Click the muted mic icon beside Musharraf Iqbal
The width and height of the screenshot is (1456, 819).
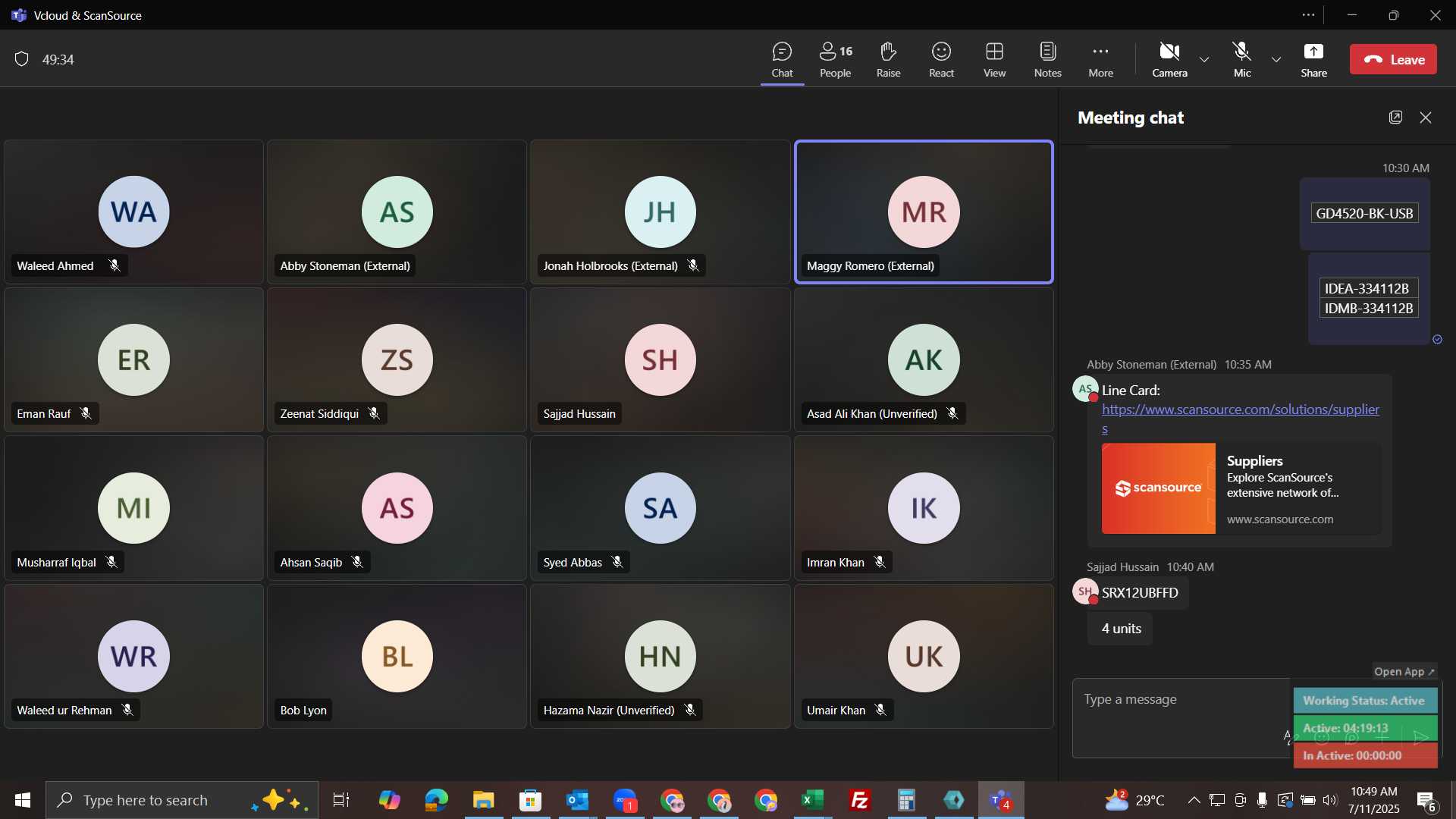coord(111,562)
